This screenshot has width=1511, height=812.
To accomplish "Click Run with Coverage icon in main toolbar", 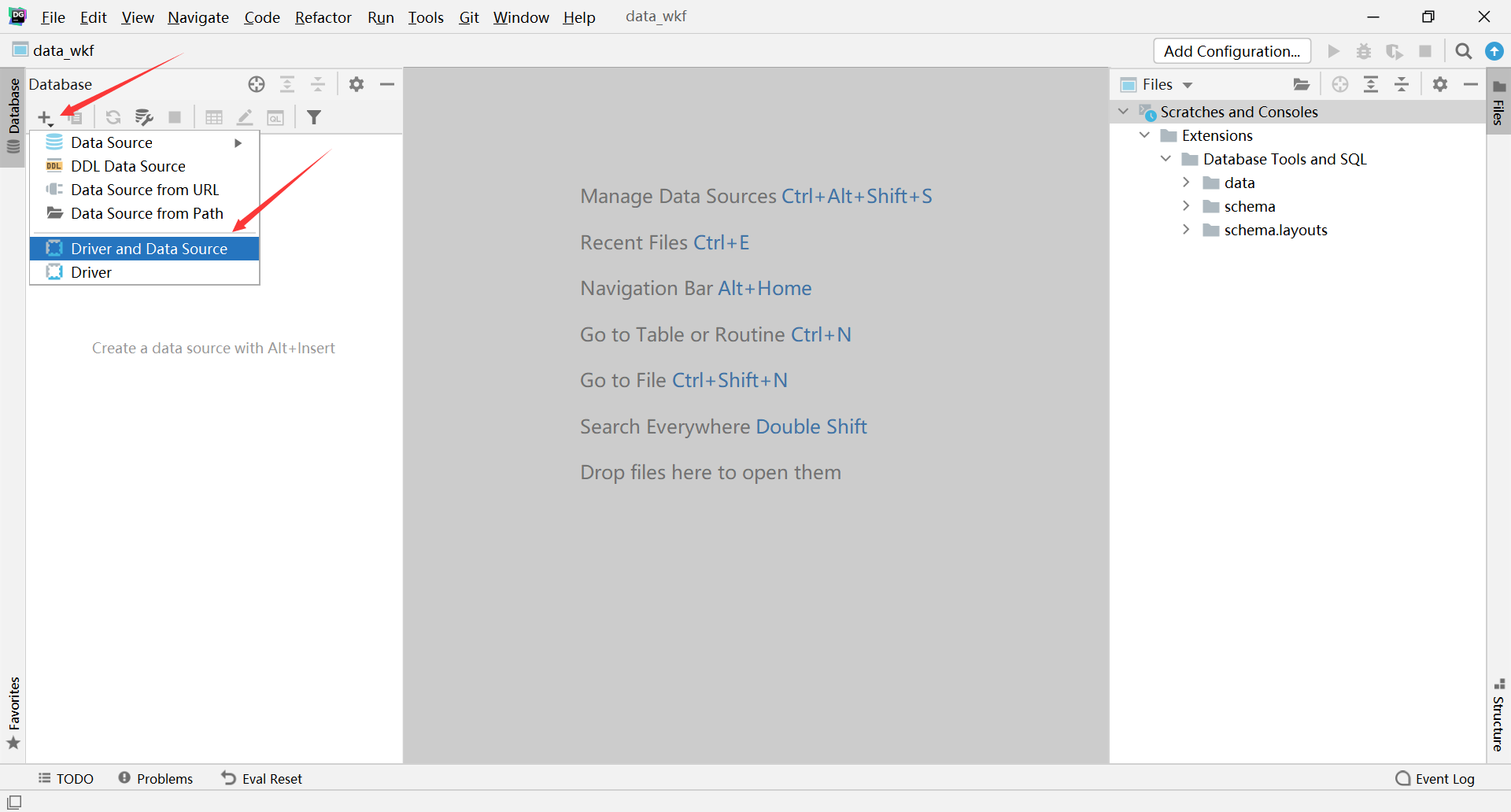I will [x=1395, y=51].
